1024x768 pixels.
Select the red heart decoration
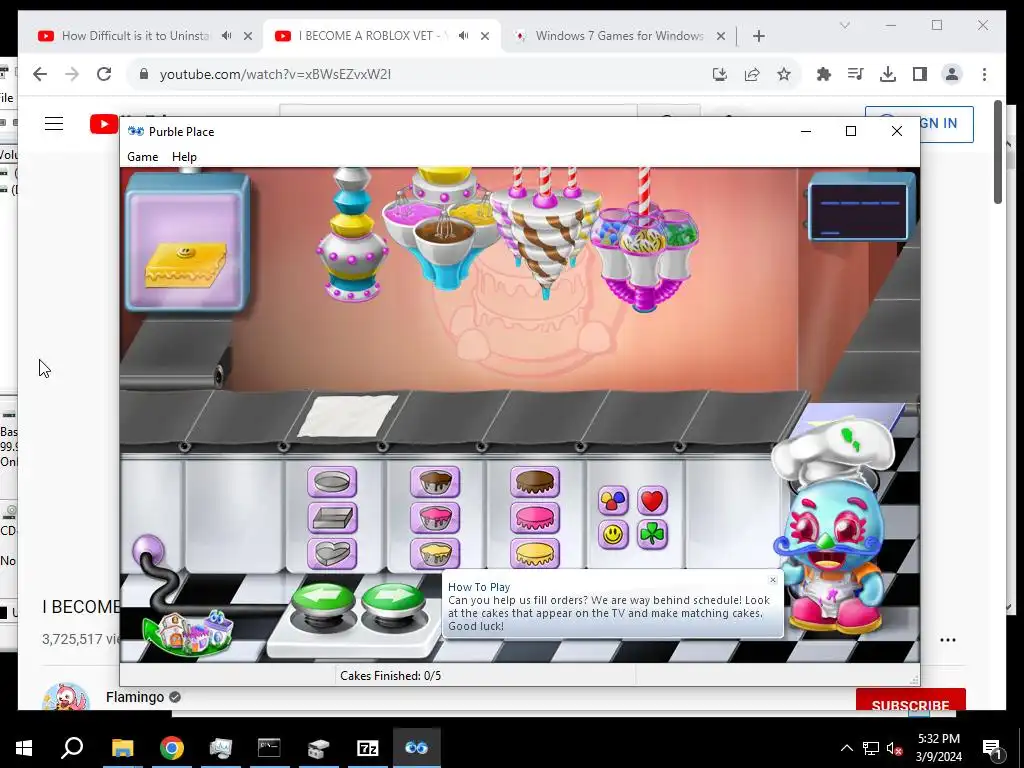pos(652,501)
